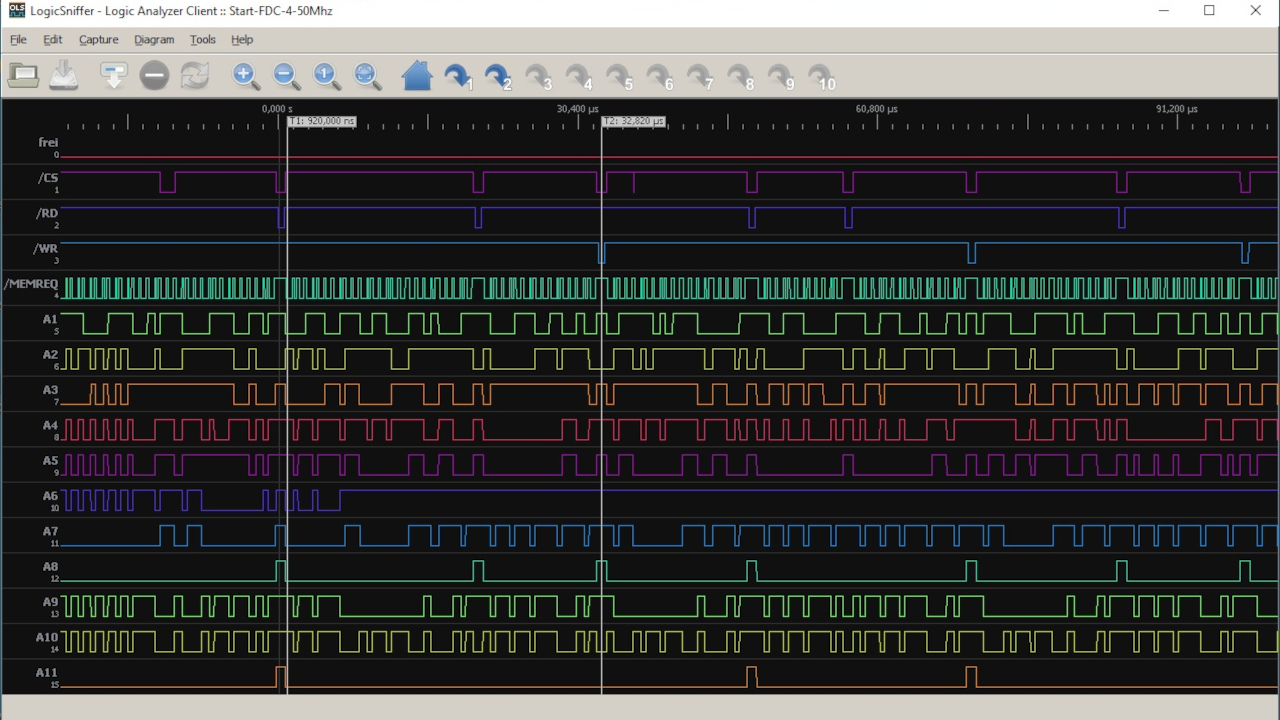Open the Diagram menu
This screenshot has height=720, width=1280.
click(x=154, y=40)
